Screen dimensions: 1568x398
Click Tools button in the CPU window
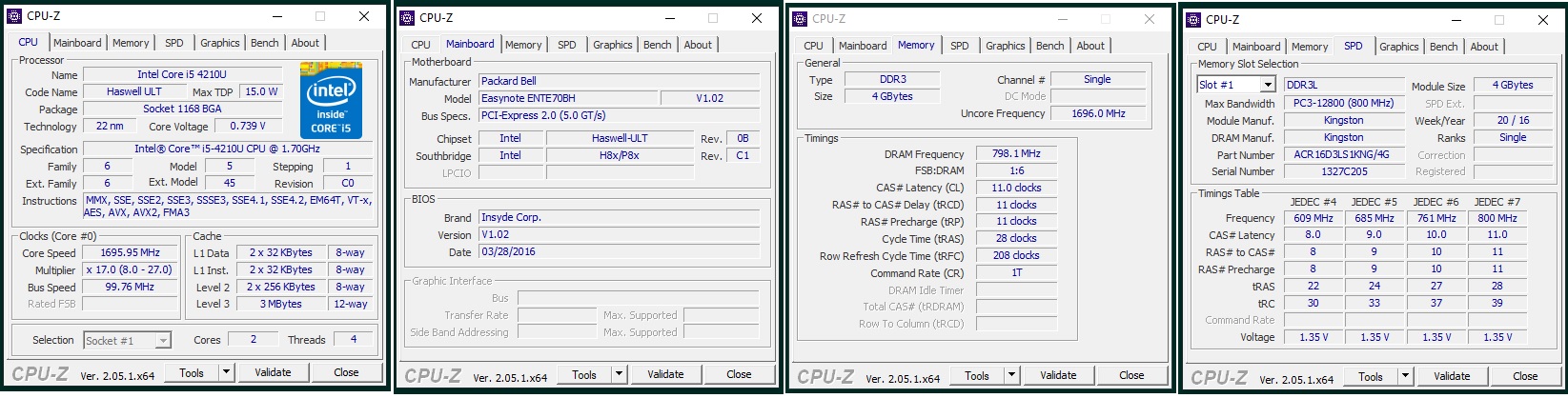(x=192, y=372)
